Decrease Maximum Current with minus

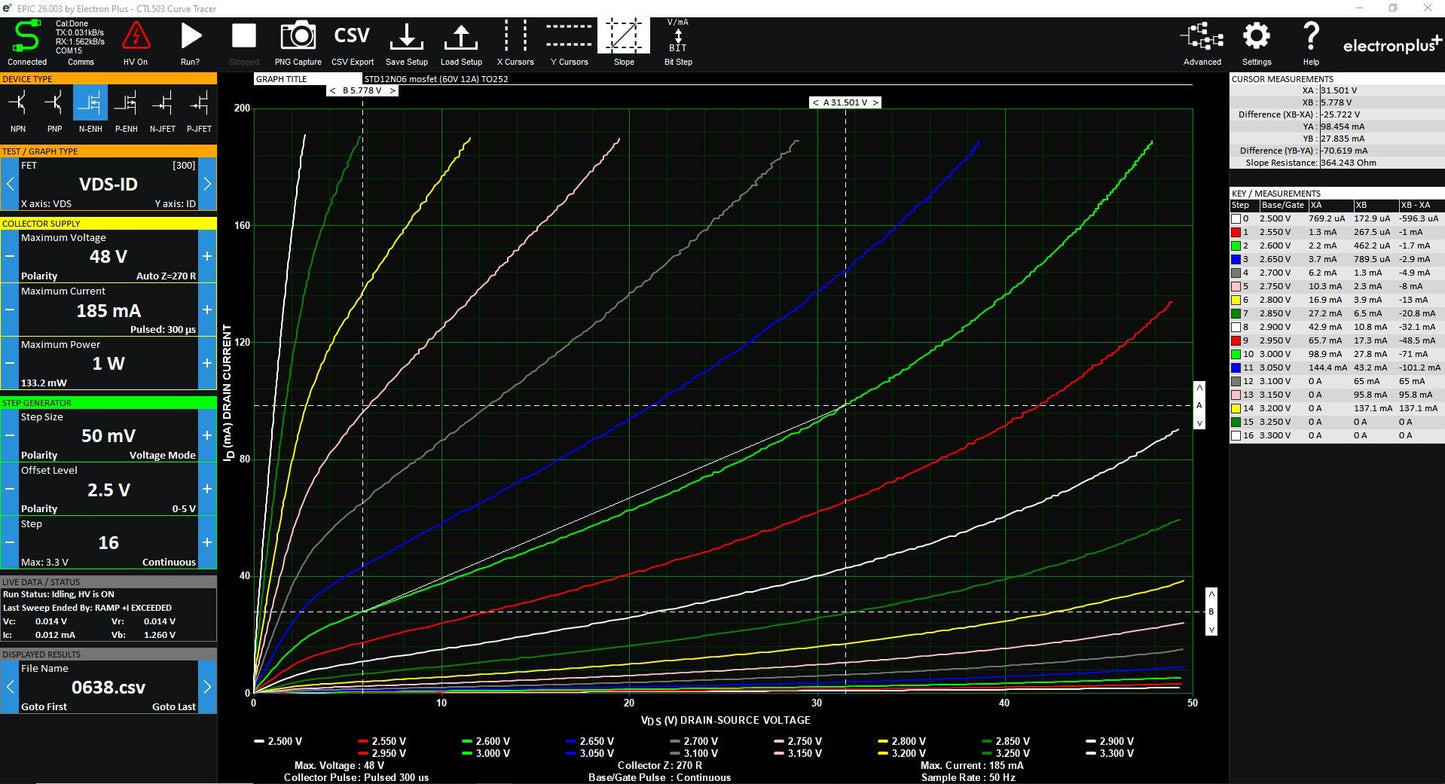coord(9,310)
